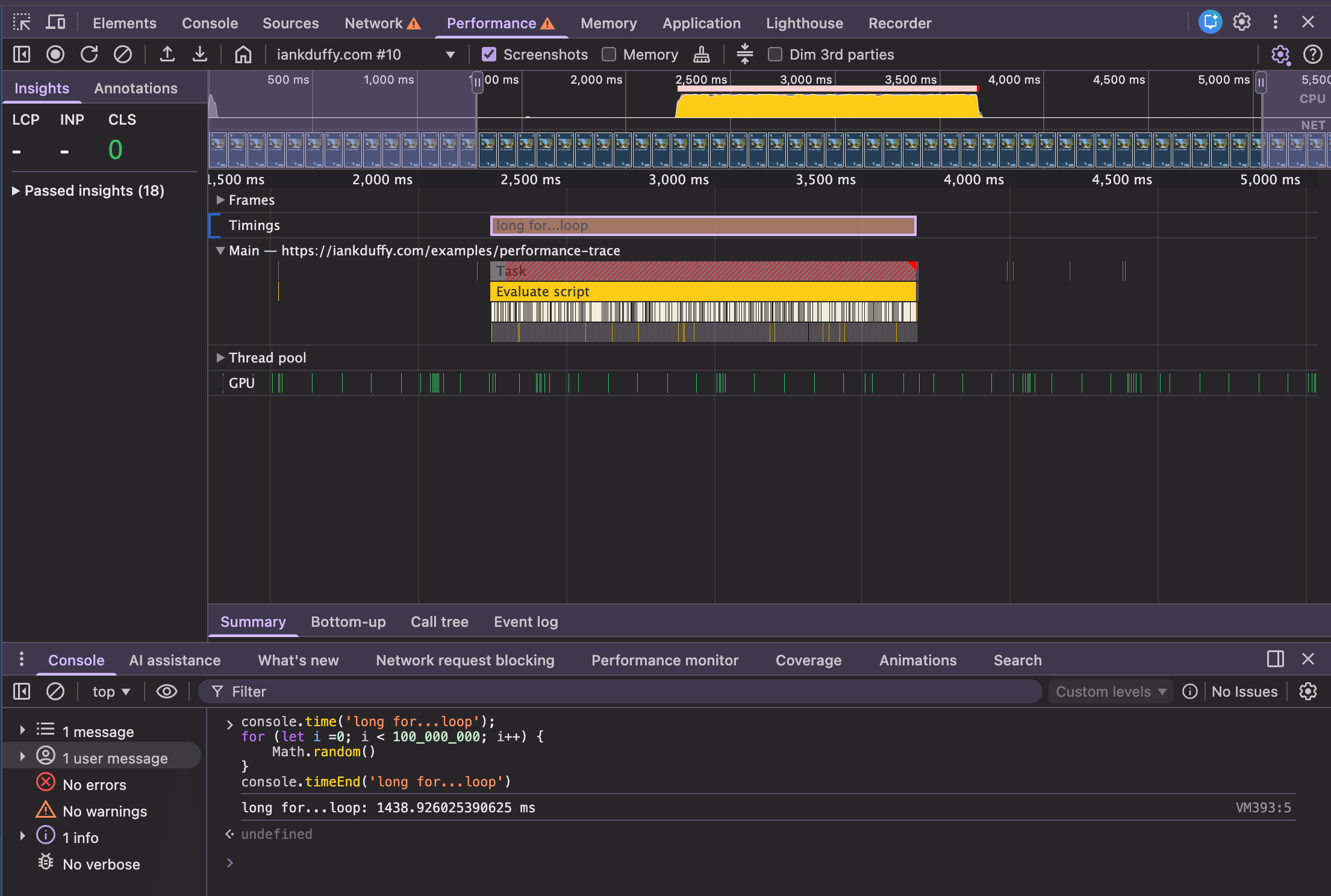Open the Custom levels filter
Image resolution: width=1331 pixels, height=896 pixels.
click(x=1110, y=691)
